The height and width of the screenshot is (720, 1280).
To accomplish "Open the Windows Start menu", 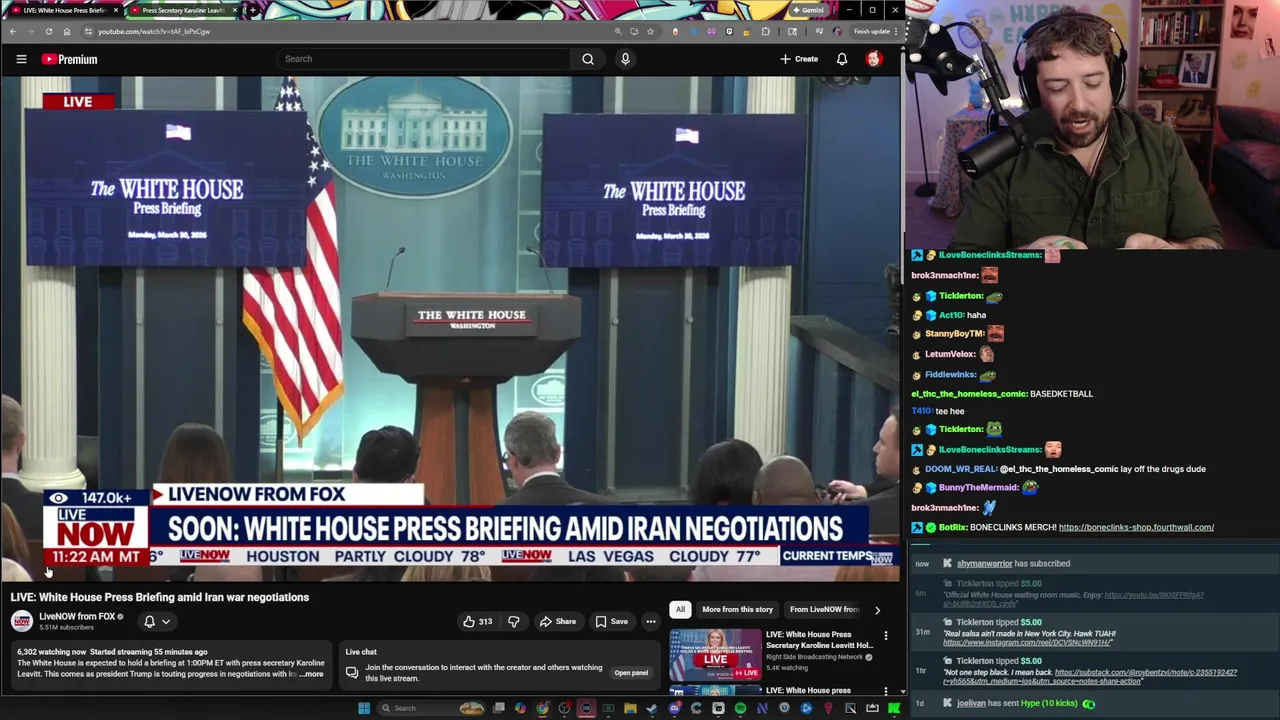I will tap(364, 708).
